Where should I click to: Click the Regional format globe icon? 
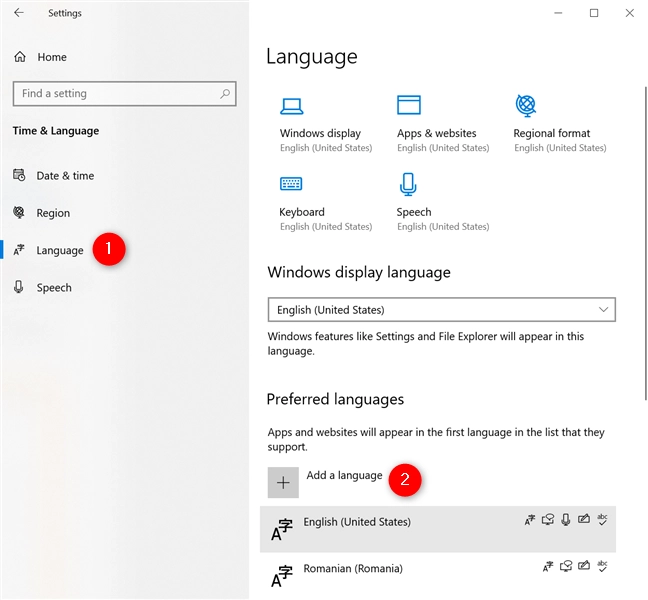click(x=526, y=105)
